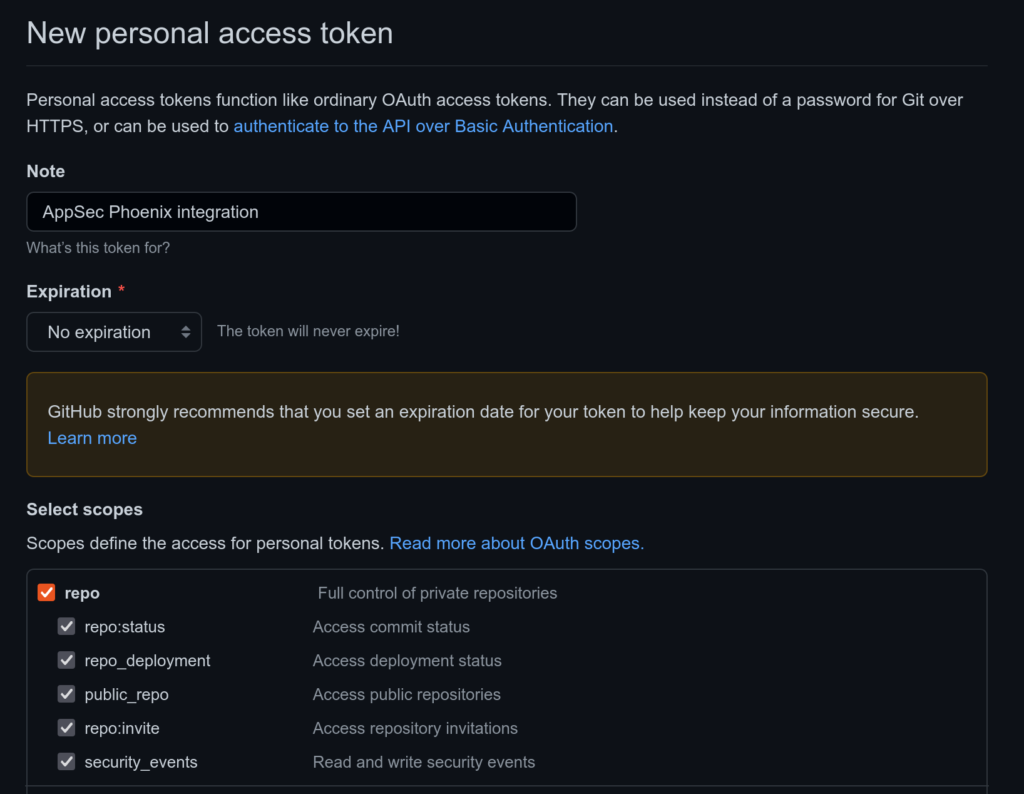Image resolution: width=1024 pixels, height=794 pixels.
Task: Click the security_events label text
Action: point(141,762)
